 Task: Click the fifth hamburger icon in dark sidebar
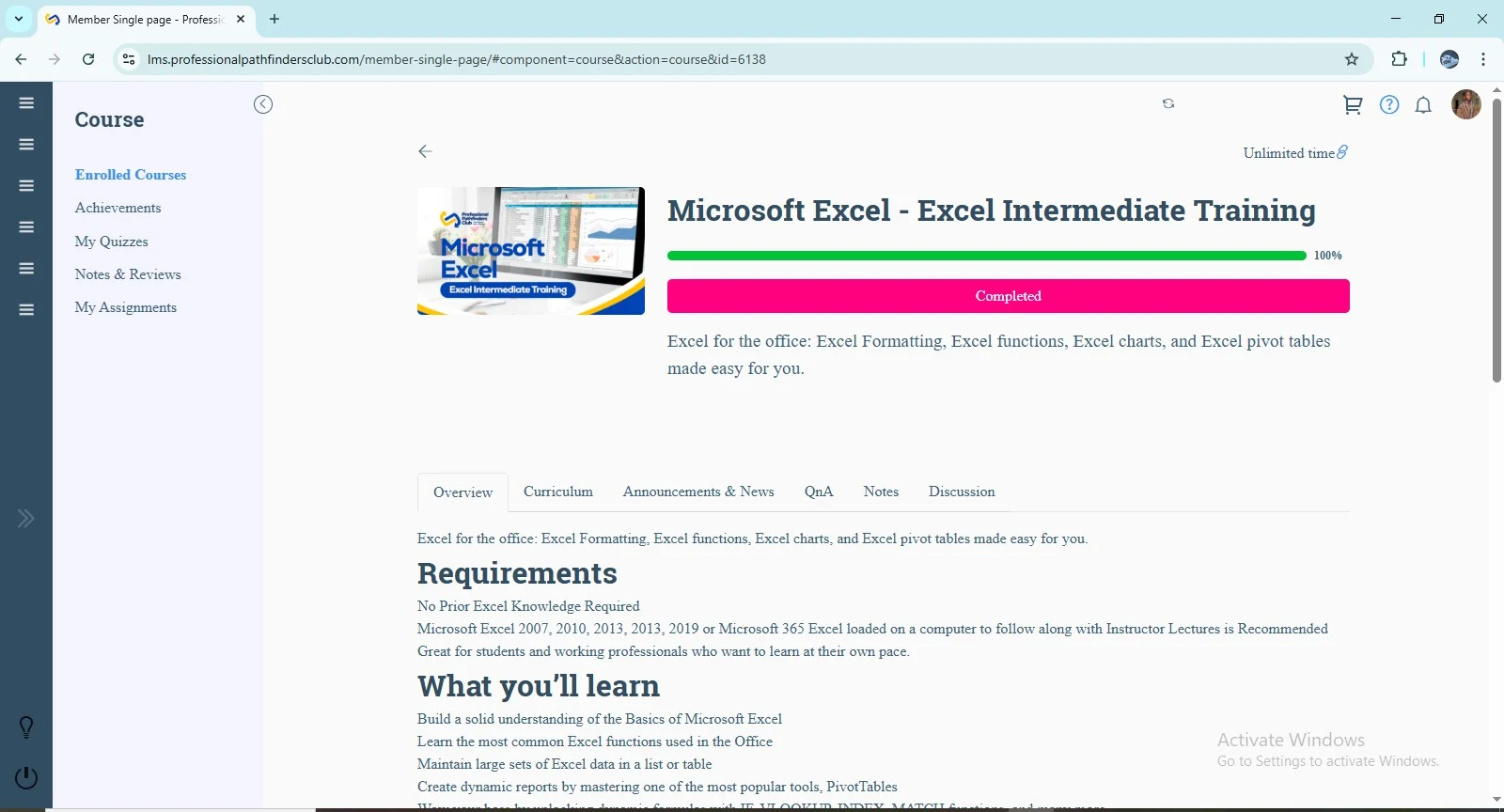(x=26, y=268)
